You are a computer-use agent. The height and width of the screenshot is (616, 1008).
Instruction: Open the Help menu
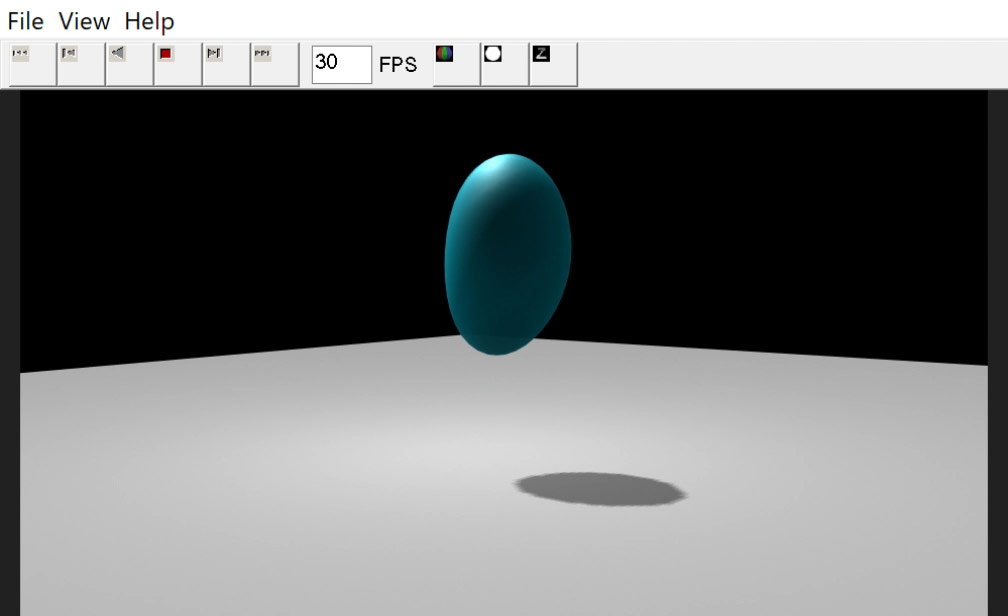click(x=149, y=21)
